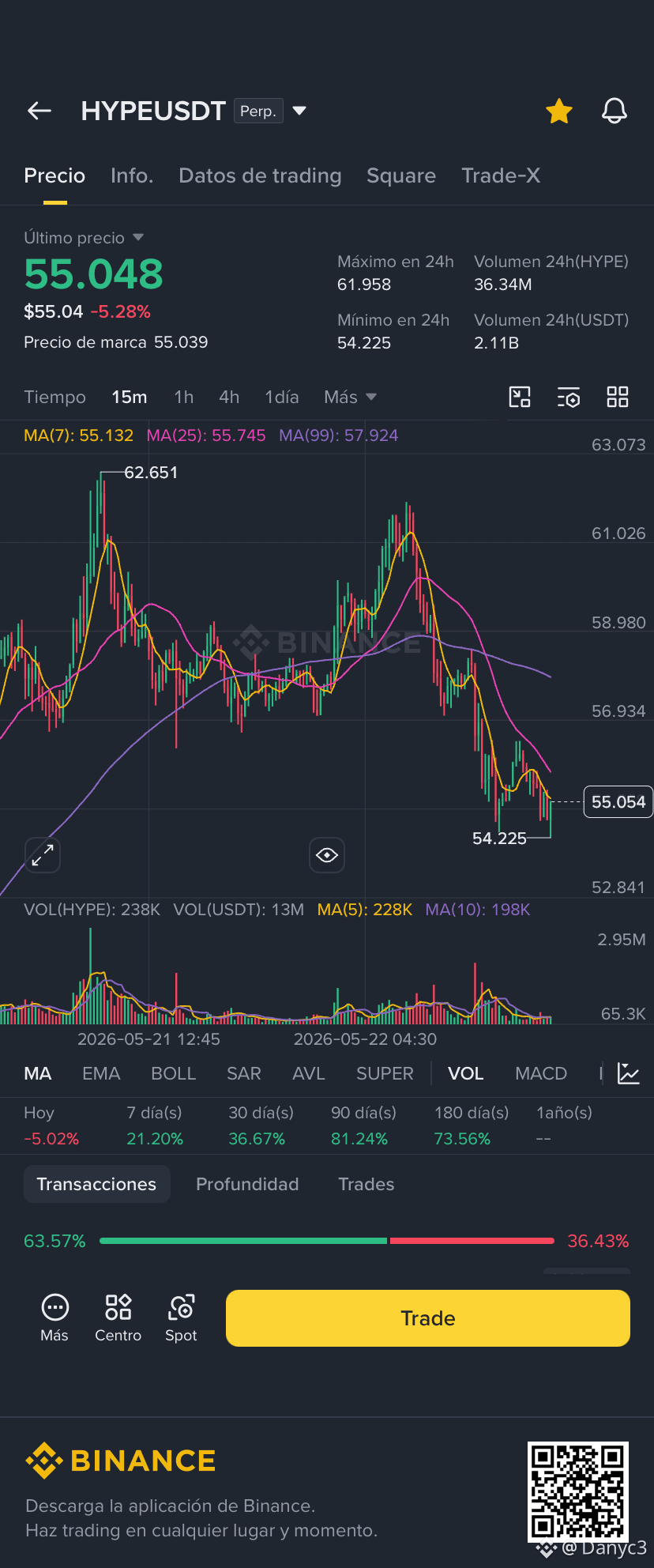The height and width of the screenshot is (1568, 654).
Task: Select the MA indicator
Action: [38, 1073]
